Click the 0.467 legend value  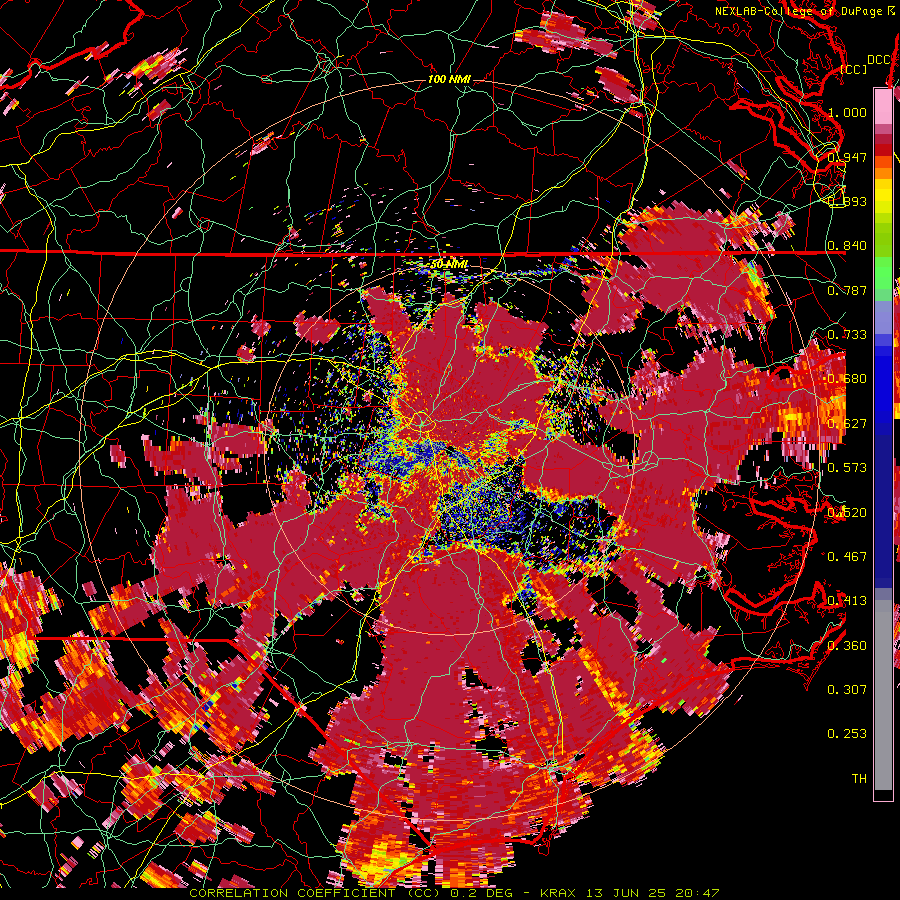(x=847, y=556)
